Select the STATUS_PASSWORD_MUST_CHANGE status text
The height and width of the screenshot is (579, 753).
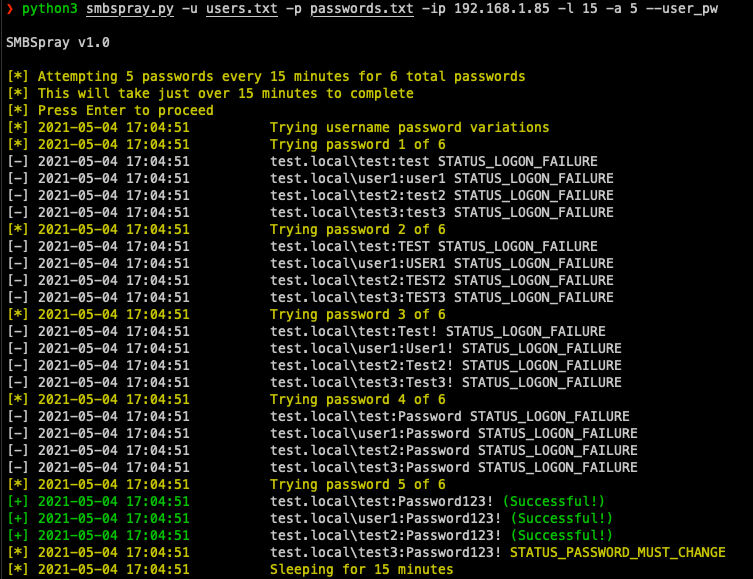coord(618,553)
